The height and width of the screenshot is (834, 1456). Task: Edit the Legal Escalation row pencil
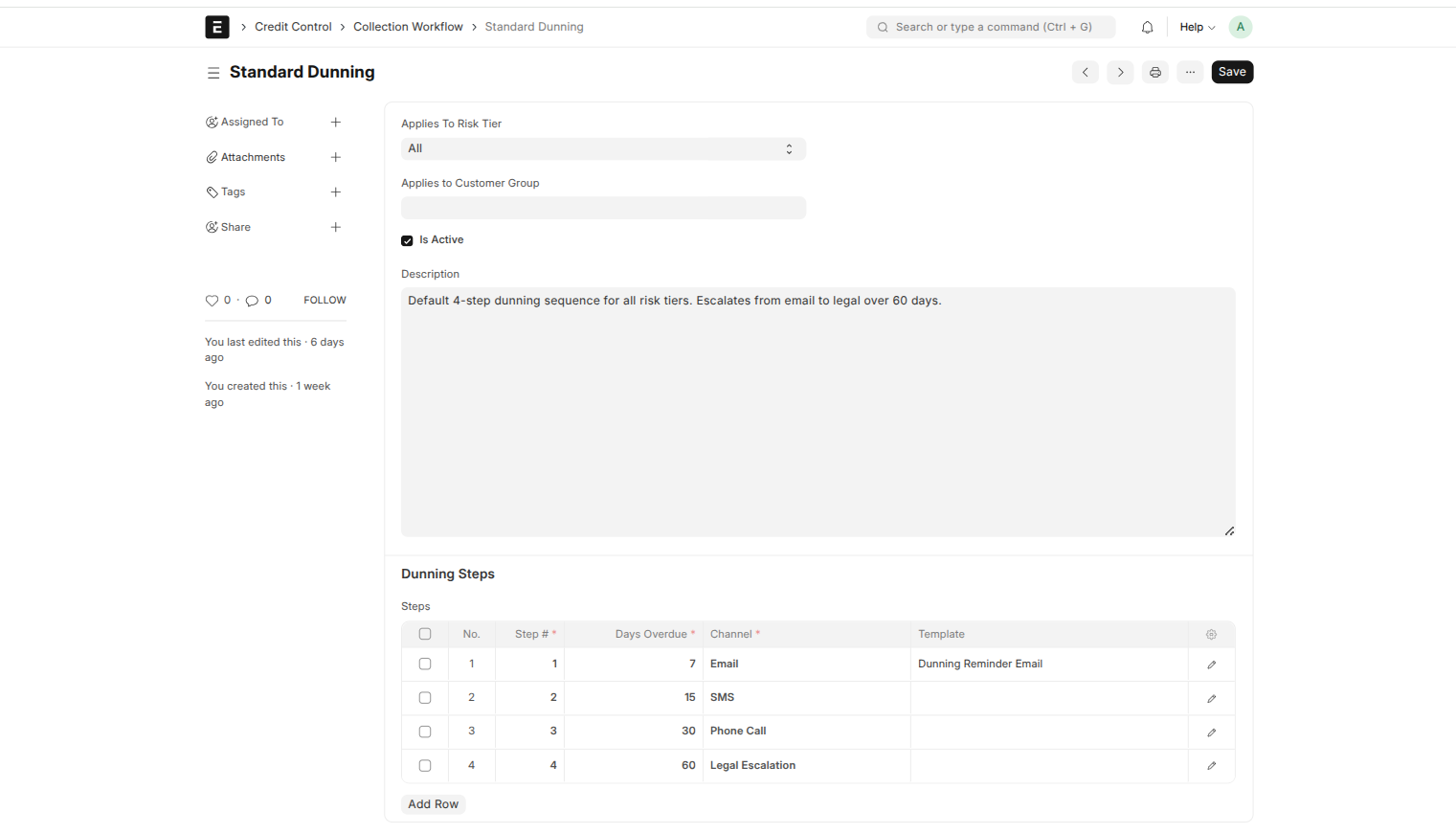(x=1212, y=766)
